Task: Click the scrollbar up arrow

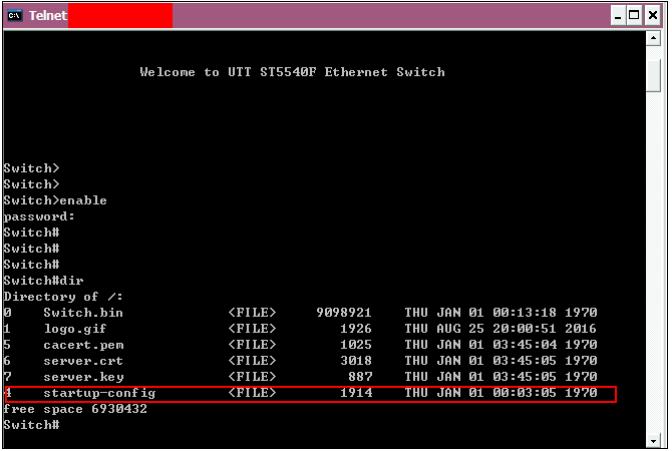Action: click(653, 38)
